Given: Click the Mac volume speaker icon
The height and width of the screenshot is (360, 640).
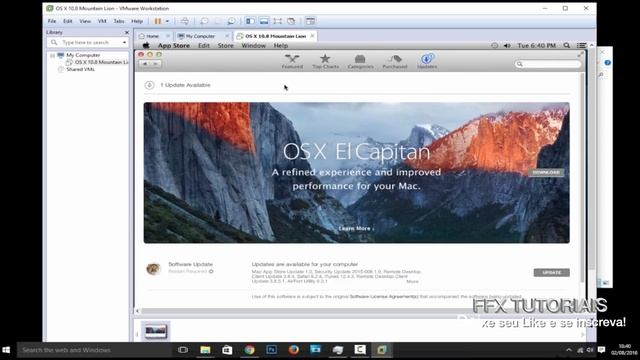Looking at the screenshot, I should click(507, 46).
